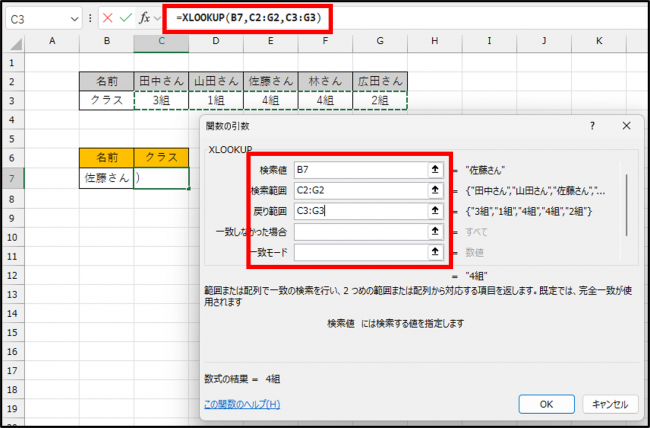Select column K header
This screenshot has height=428, width=650.
point(599,41)
